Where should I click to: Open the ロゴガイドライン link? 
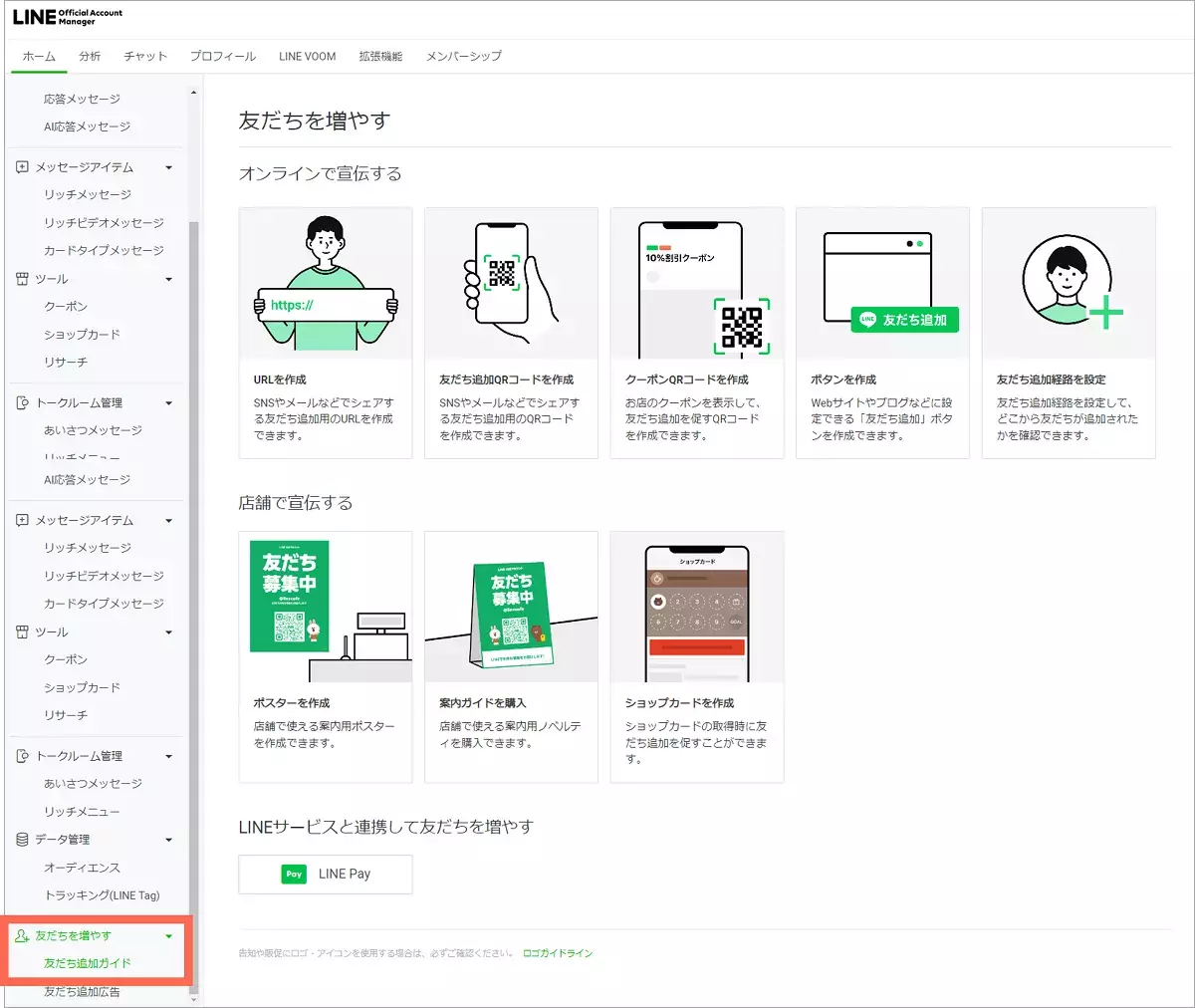click(558, 953)
